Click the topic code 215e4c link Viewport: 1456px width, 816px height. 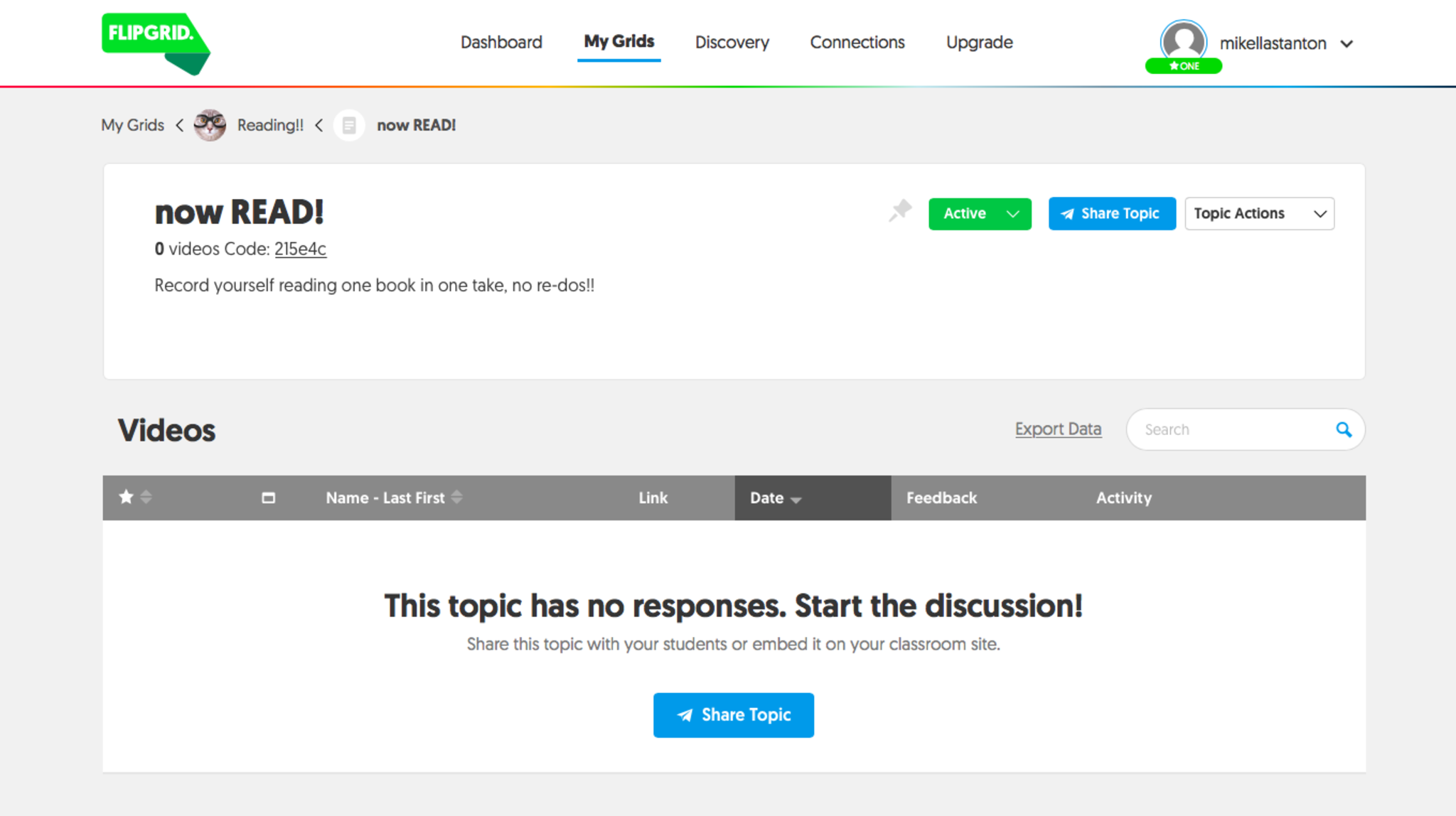click(x=300, y=249)
